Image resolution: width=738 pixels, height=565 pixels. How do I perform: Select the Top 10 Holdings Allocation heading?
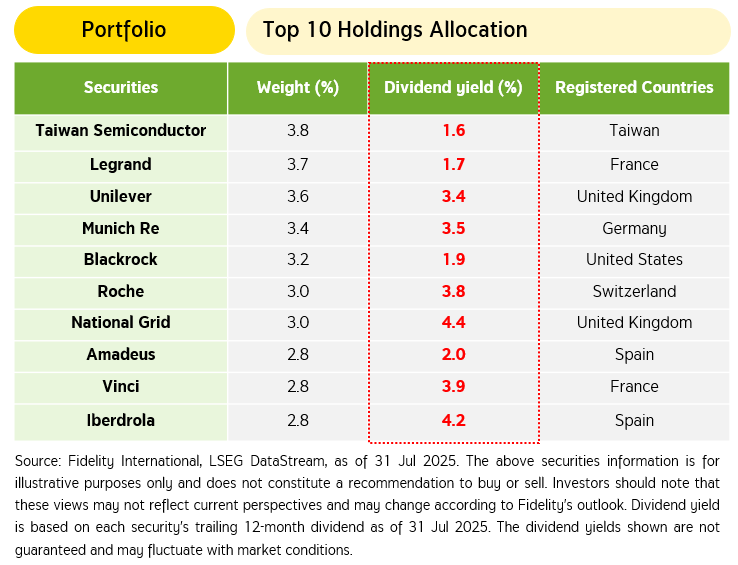coord(395,30)
